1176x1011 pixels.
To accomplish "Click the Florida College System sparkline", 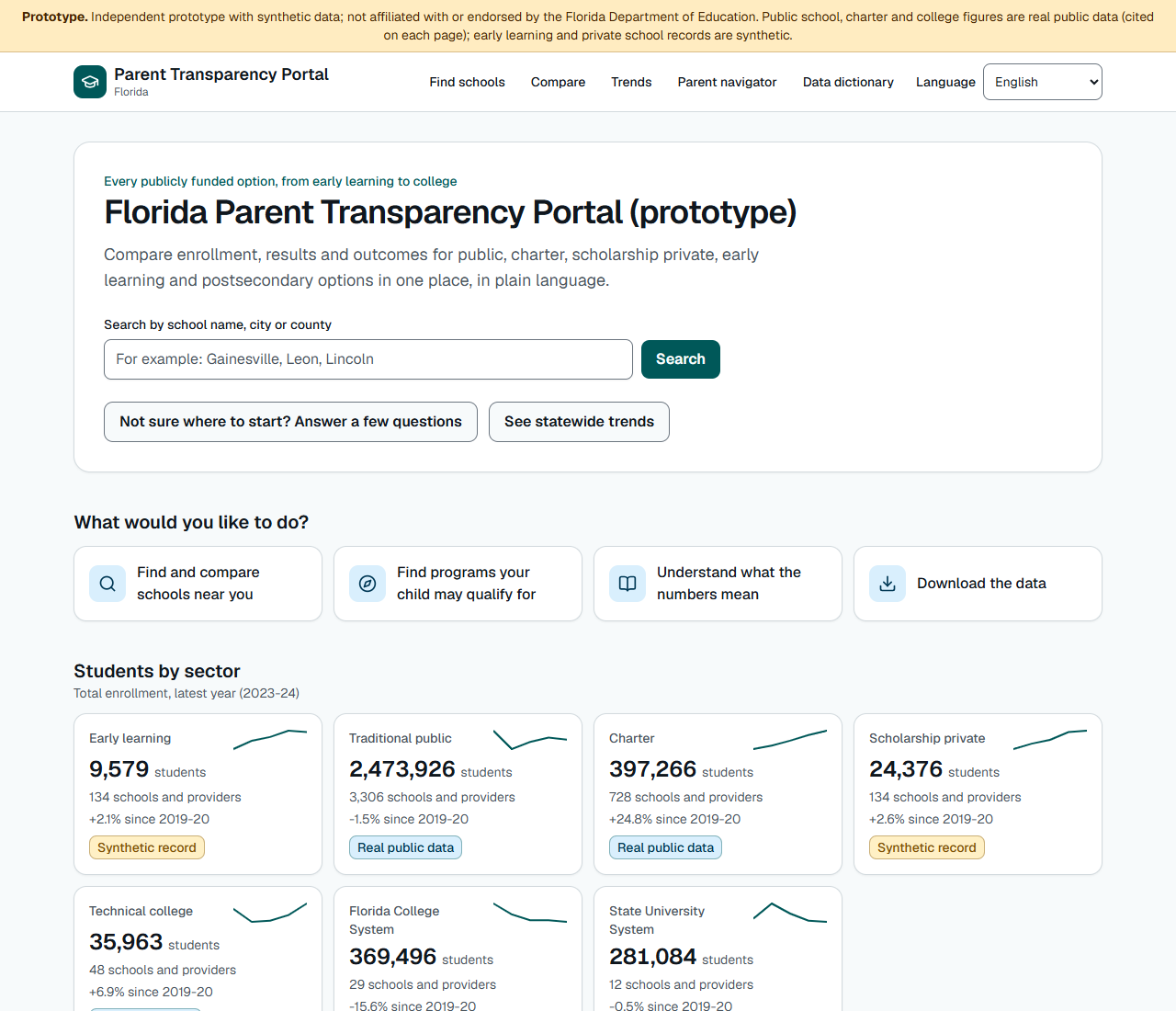I will (x=530, y=913).
